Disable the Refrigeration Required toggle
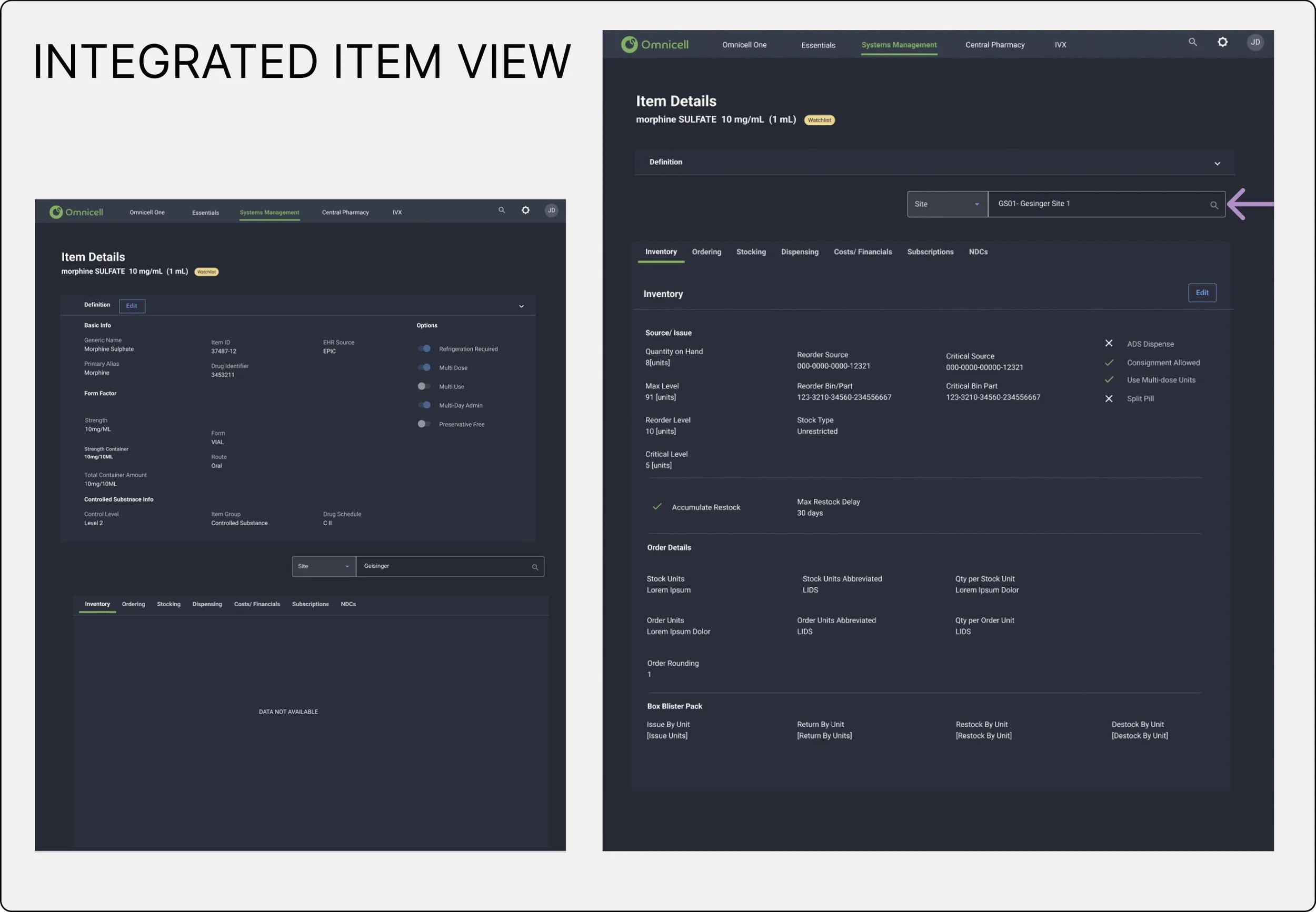Image resolution: width=1316 pixels, height=912 pixels. point(424,348)
